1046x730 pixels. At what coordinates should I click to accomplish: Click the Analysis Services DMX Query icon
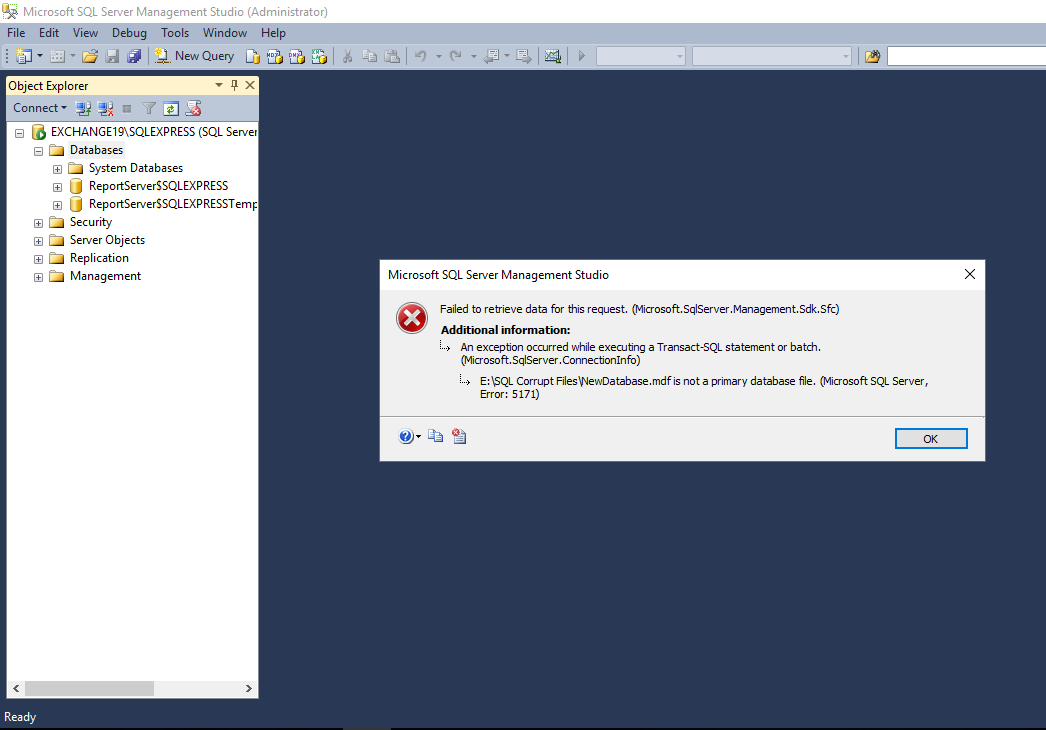pos(297,57)
